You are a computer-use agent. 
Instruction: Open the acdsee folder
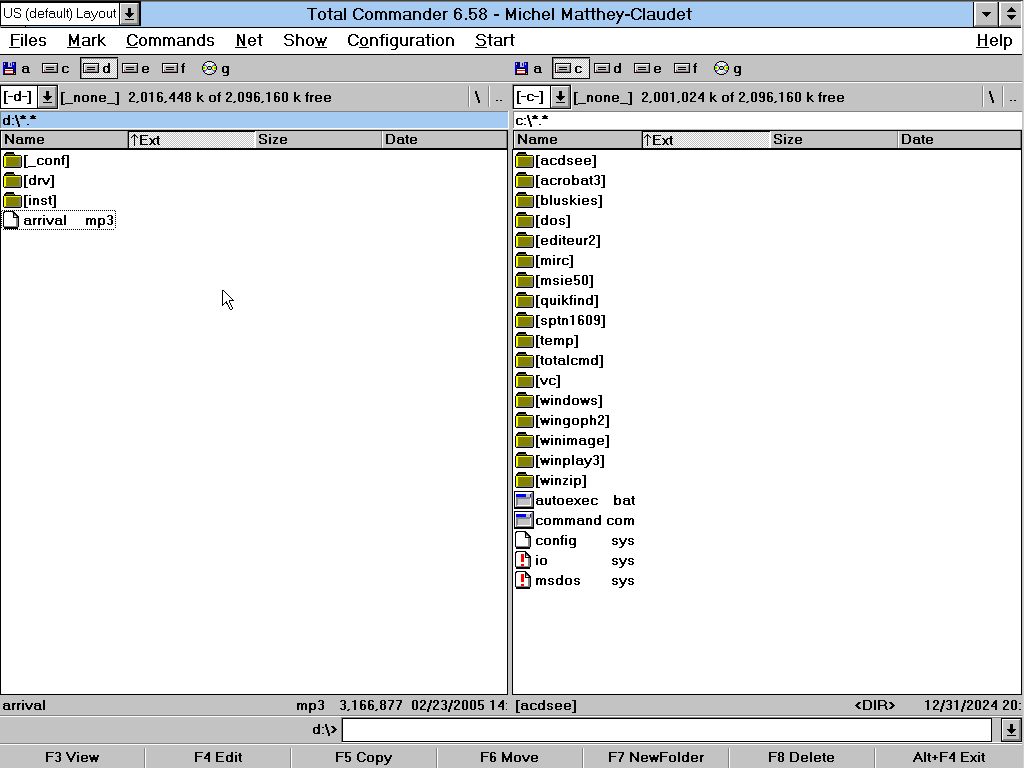click(x=565, y=160)
